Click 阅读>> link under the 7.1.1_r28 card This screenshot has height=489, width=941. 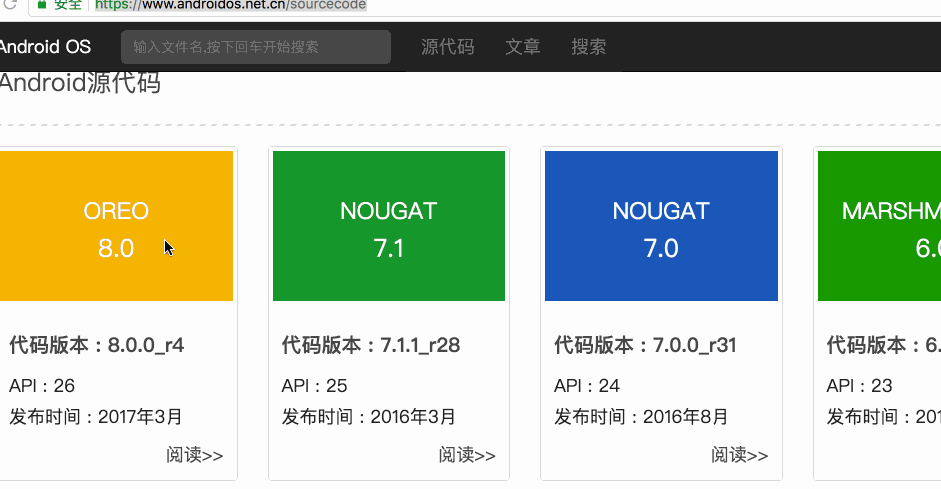(x=467, y=455)
